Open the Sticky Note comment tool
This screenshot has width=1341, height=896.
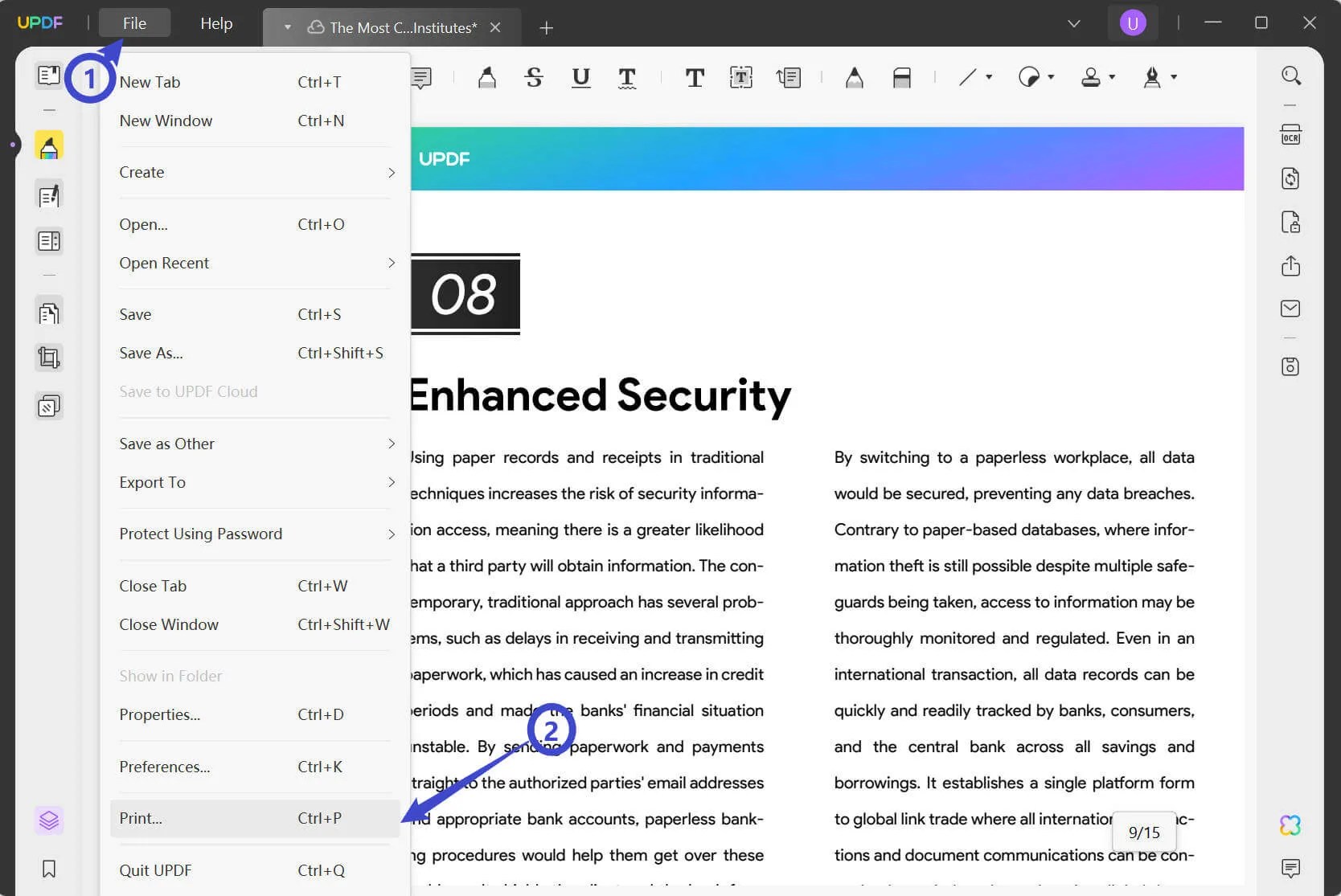[x=420, y=77]
